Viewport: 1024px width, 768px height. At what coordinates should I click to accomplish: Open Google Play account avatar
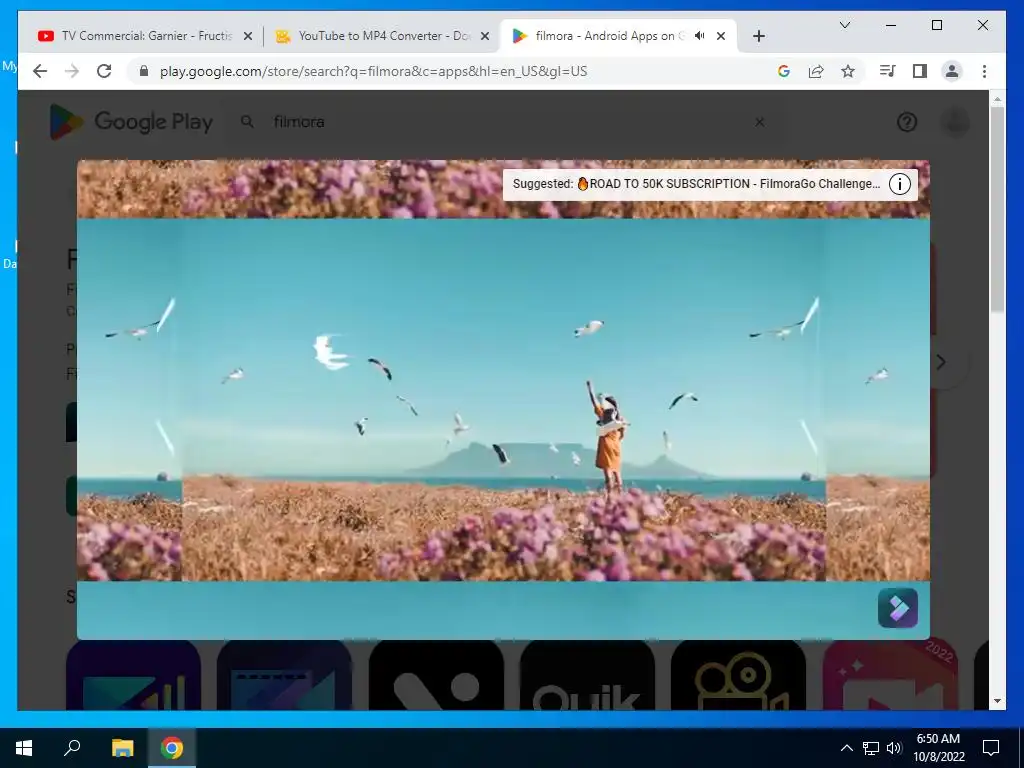955,122
